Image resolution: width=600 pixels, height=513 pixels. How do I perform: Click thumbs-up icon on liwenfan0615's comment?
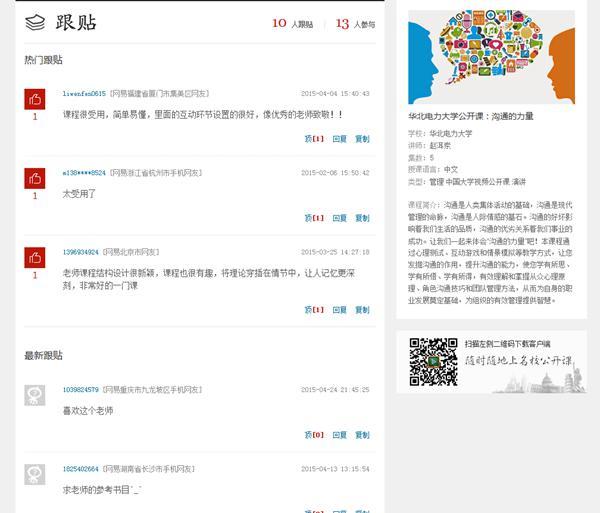coord(35,99)
